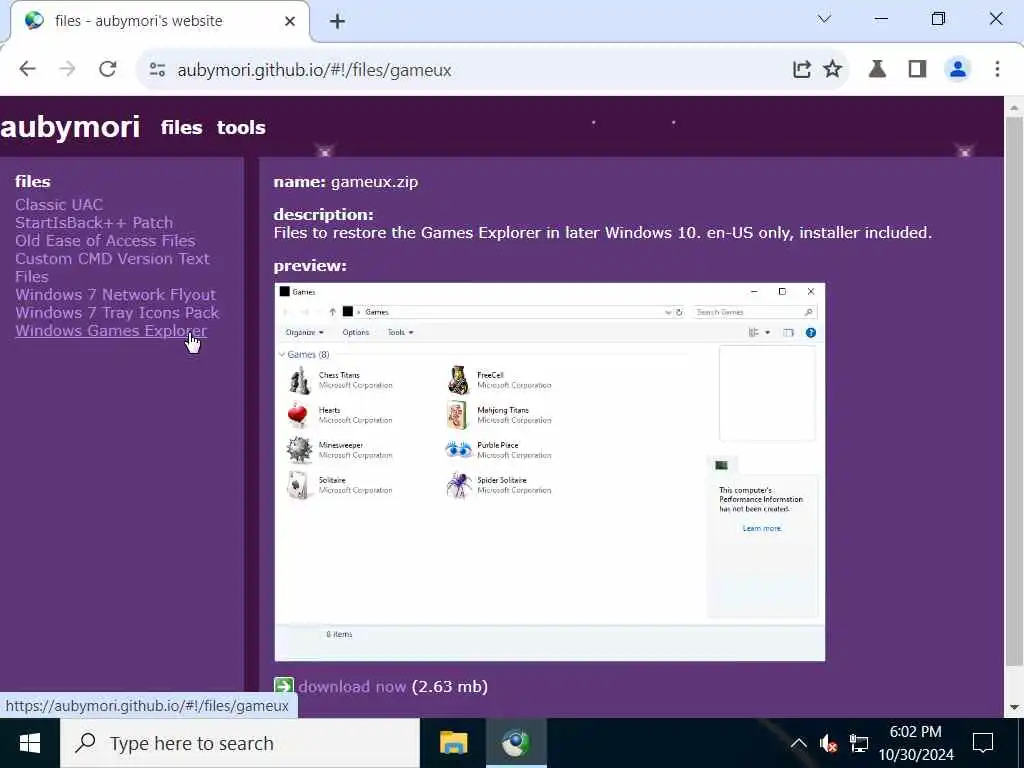
Task: Open the Classic UAC file page
Action: point(59,204)
